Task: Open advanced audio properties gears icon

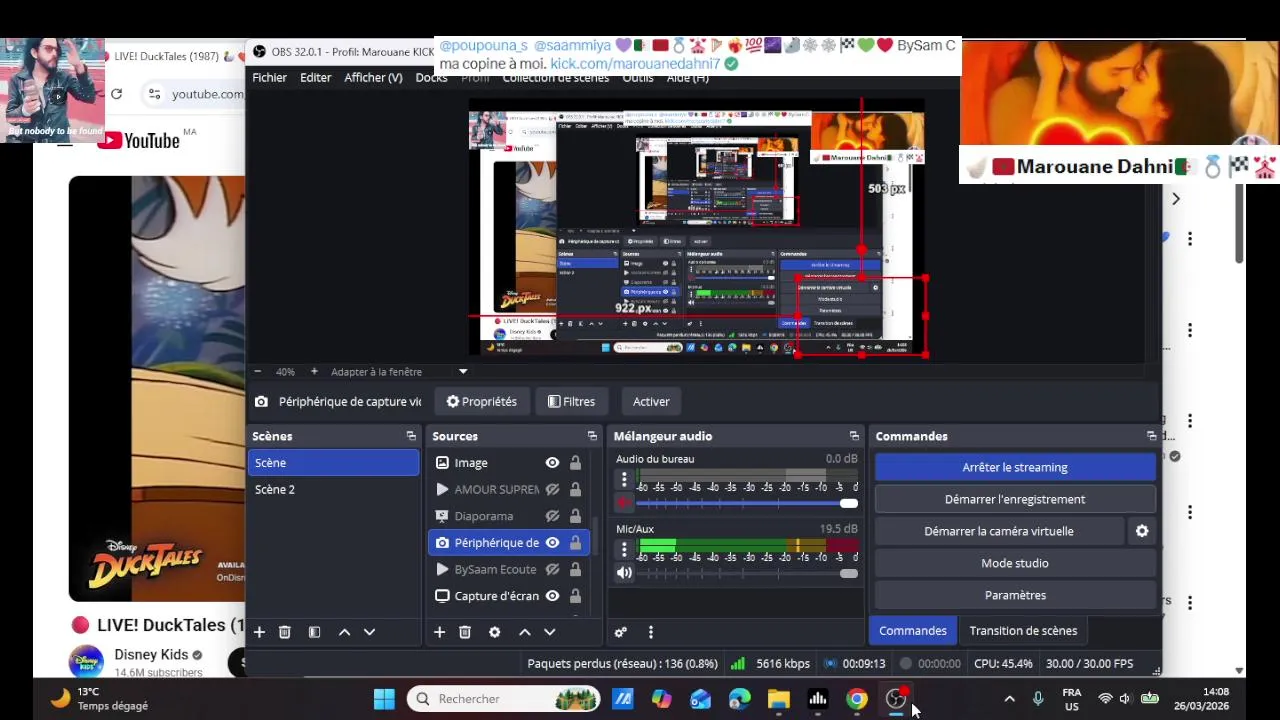Action: [621, 632]
